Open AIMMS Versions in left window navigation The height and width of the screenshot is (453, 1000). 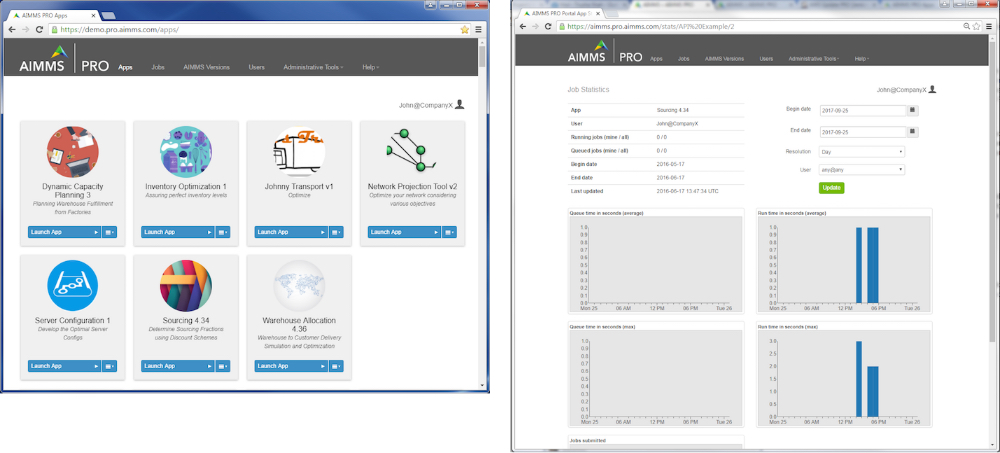207,67
